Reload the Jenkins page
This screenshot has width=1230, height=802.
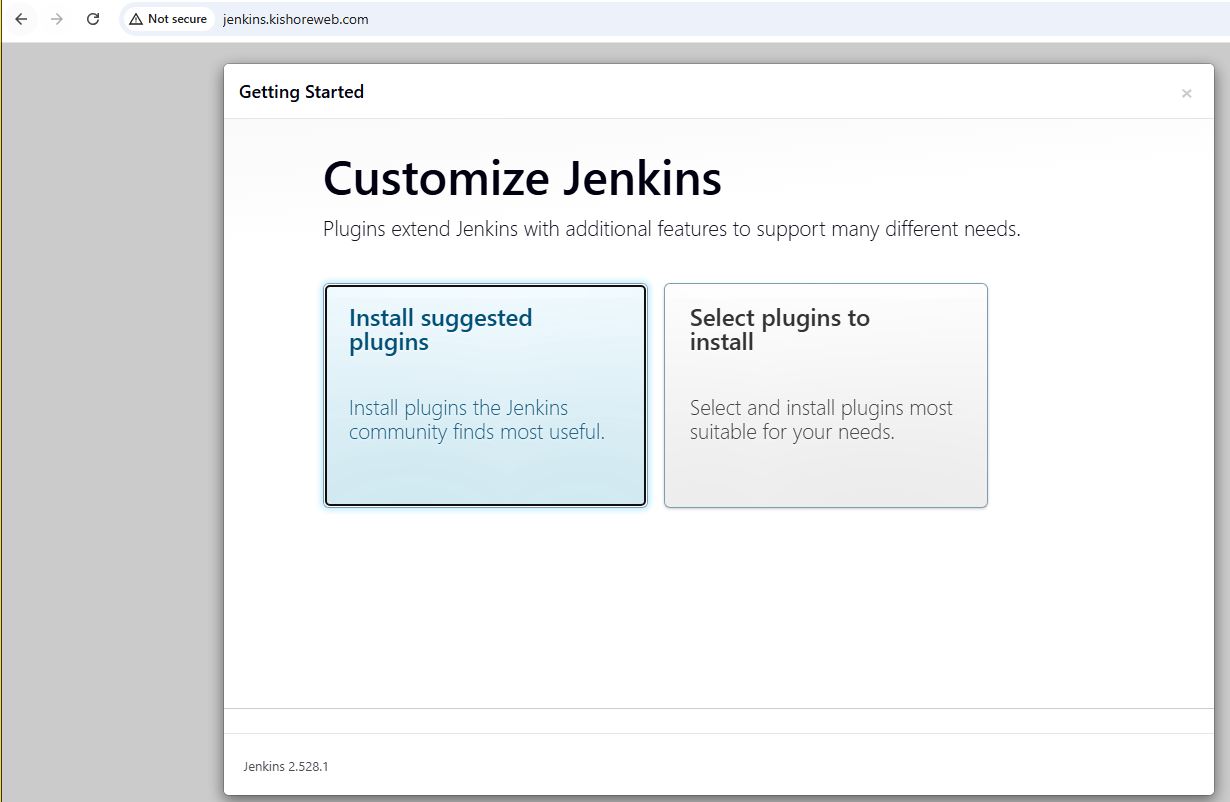[x=93, y=19]
